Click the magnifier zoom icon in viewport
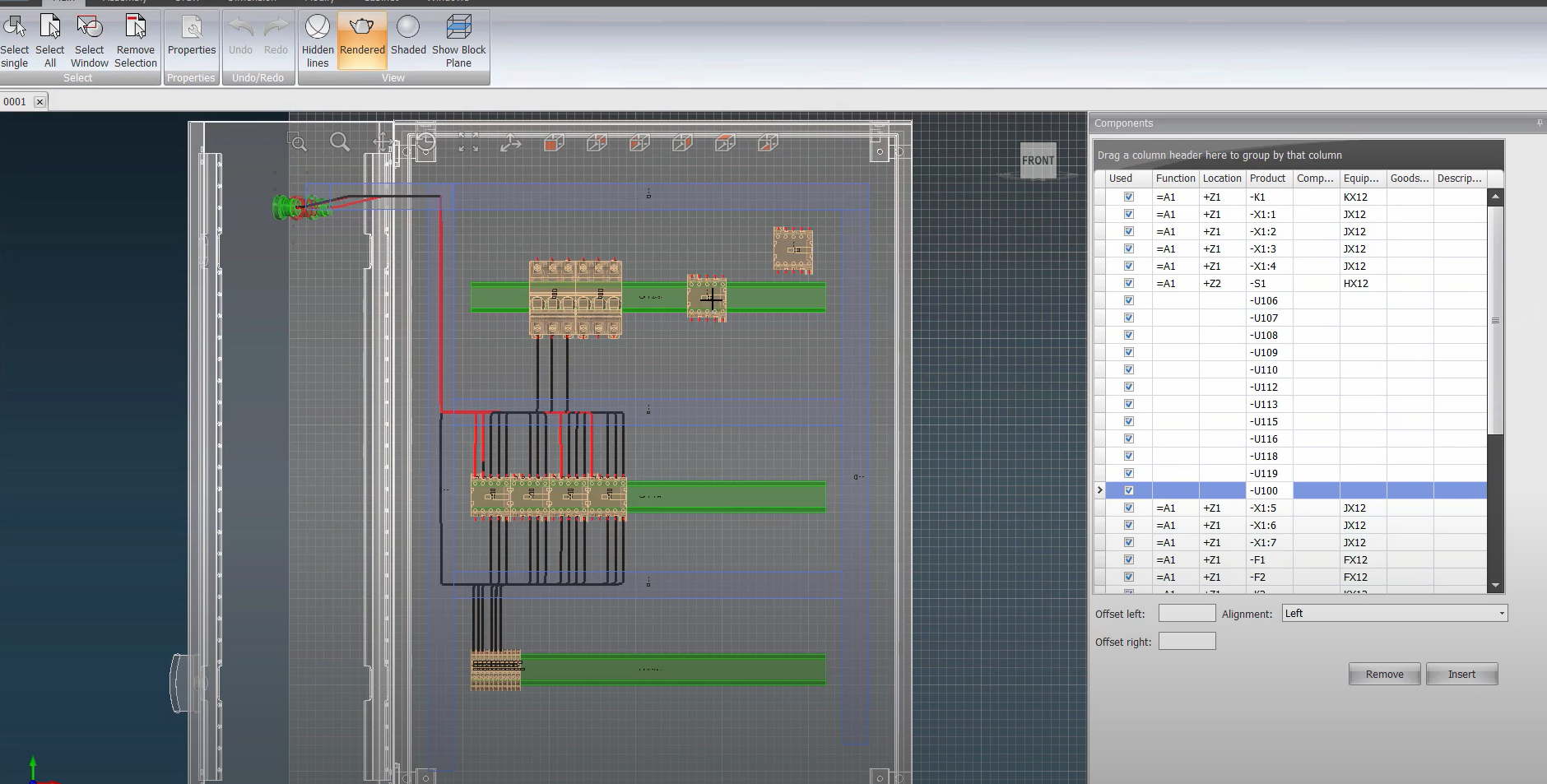The width and height of the screenshot is (1547, 784). (340, 142)
